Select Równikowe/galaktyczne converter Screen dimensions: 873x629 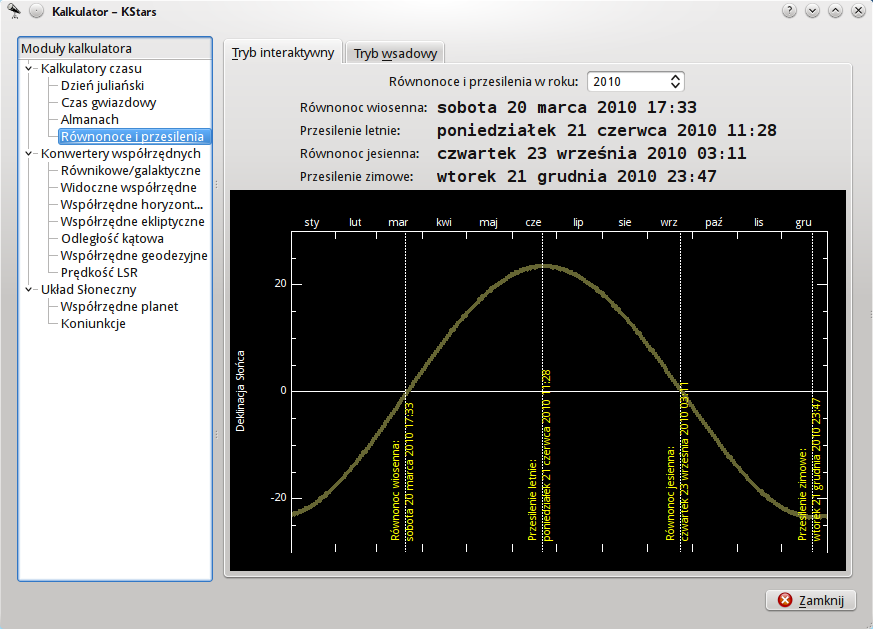[x=130, y=171]
